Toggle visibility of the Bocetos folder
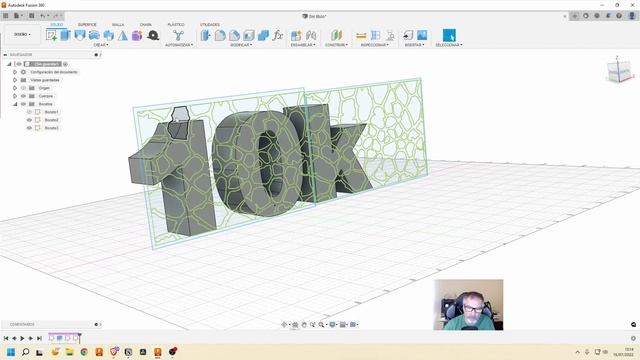The image size is (640, 360). [x=23, y=104]
